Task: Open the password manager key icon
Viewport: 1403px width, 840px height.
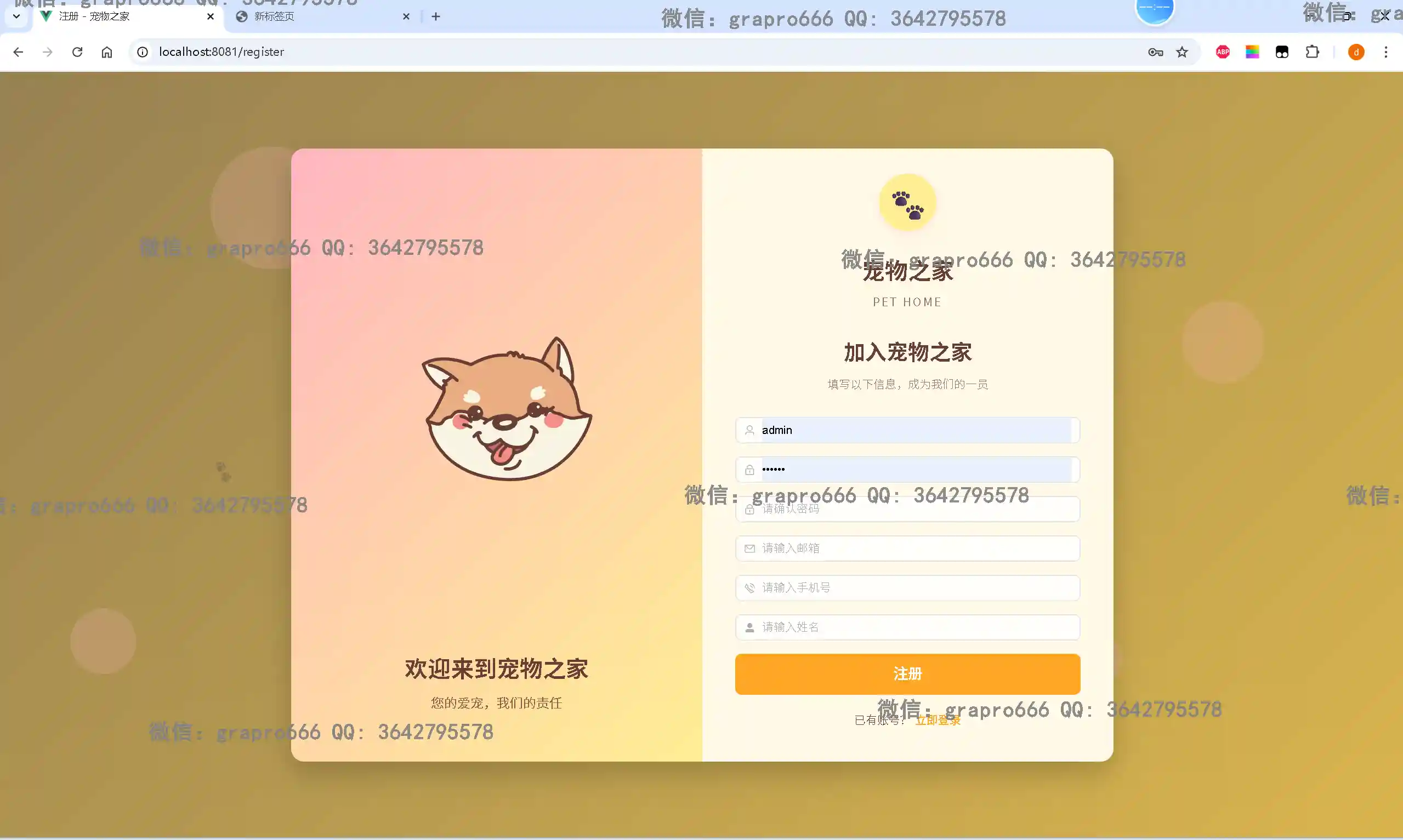Action: pos(1155,52)
